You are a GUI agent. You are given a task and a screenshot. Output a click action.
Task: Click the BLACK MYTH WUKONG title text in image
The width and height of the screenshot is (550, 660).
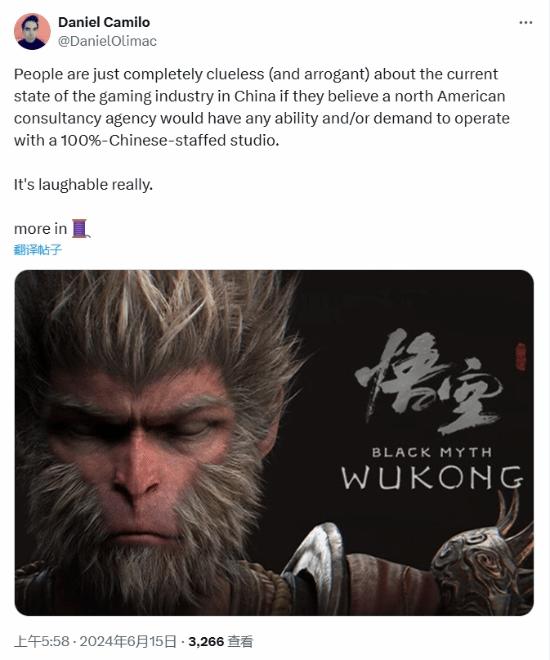click(432, 469)
